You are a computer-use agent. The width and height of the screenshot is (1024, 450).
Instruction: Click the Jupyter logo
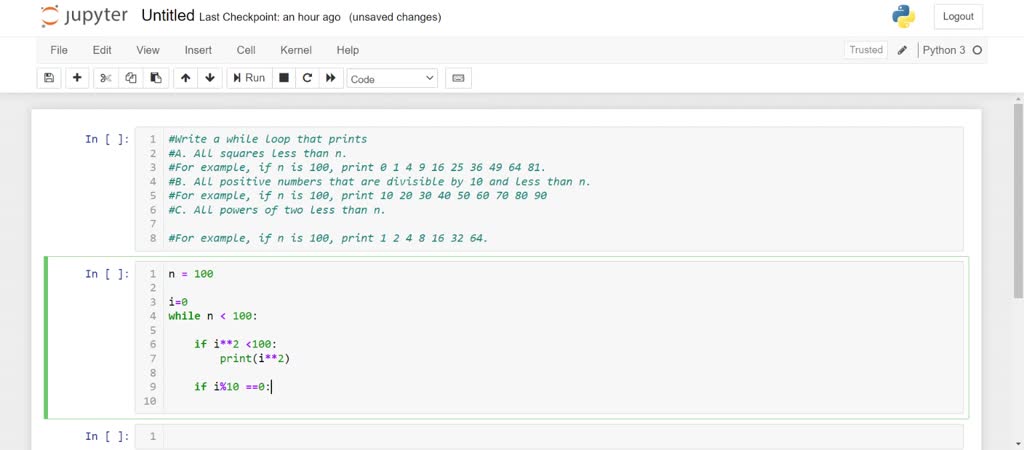[84, 16]
